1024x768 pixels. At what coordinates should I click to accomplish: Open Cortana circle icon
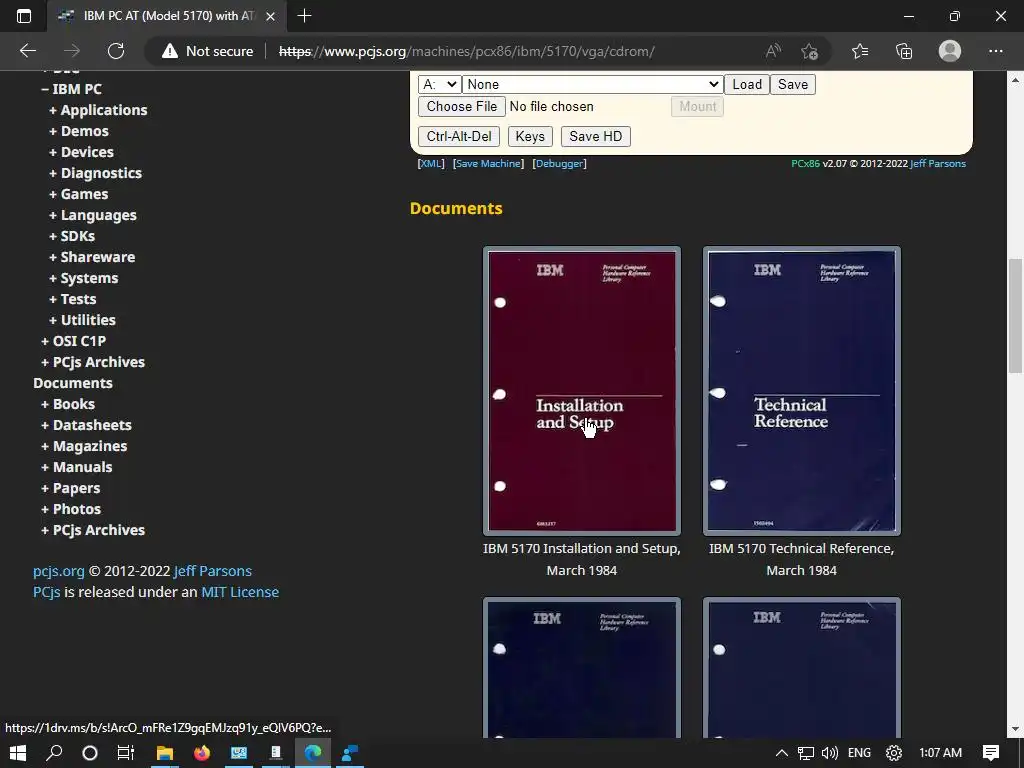(x=90, y=753)
